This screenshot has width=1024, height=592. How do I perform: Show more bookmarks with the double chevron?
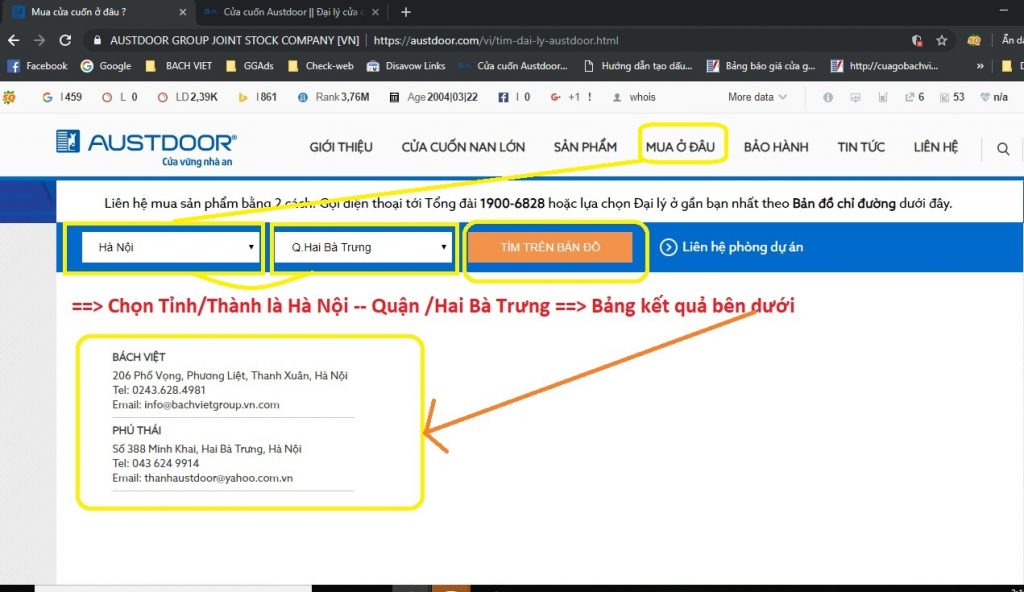coord(980,66)
